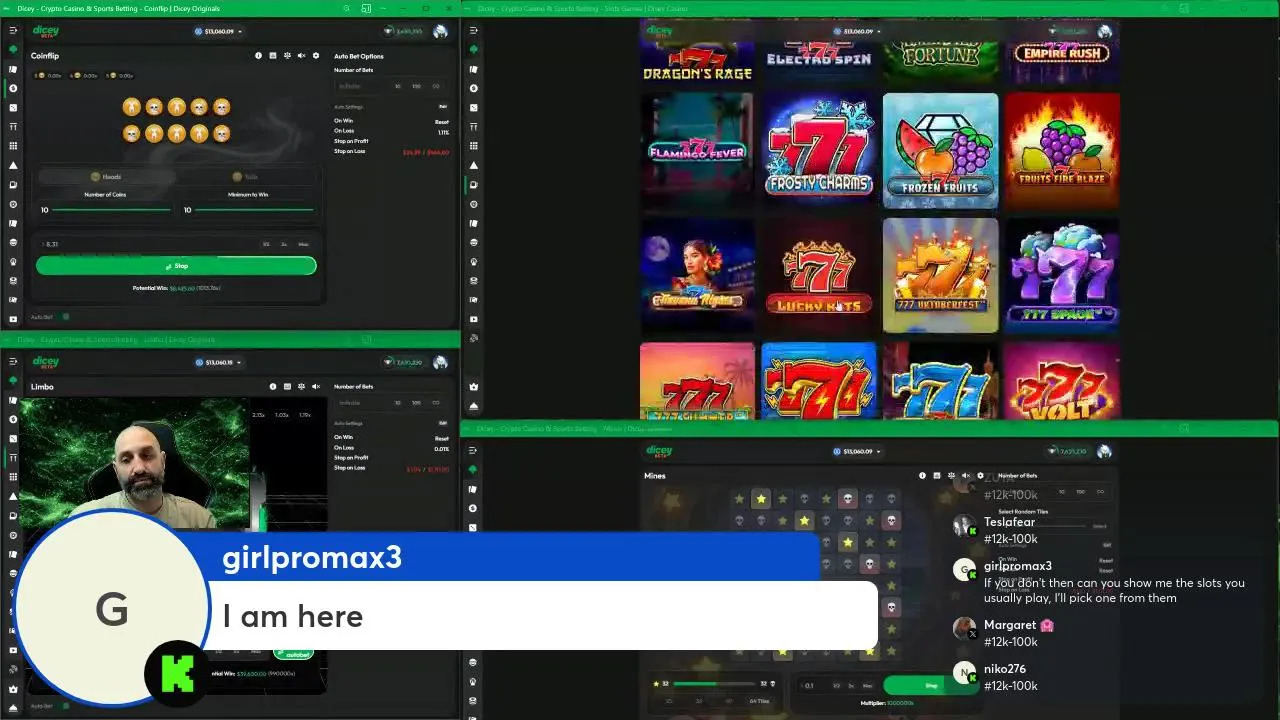The width and height of the screenshot is (1280, 720).
Task: Open Limbo stats table icon
Action: point(287,387)
